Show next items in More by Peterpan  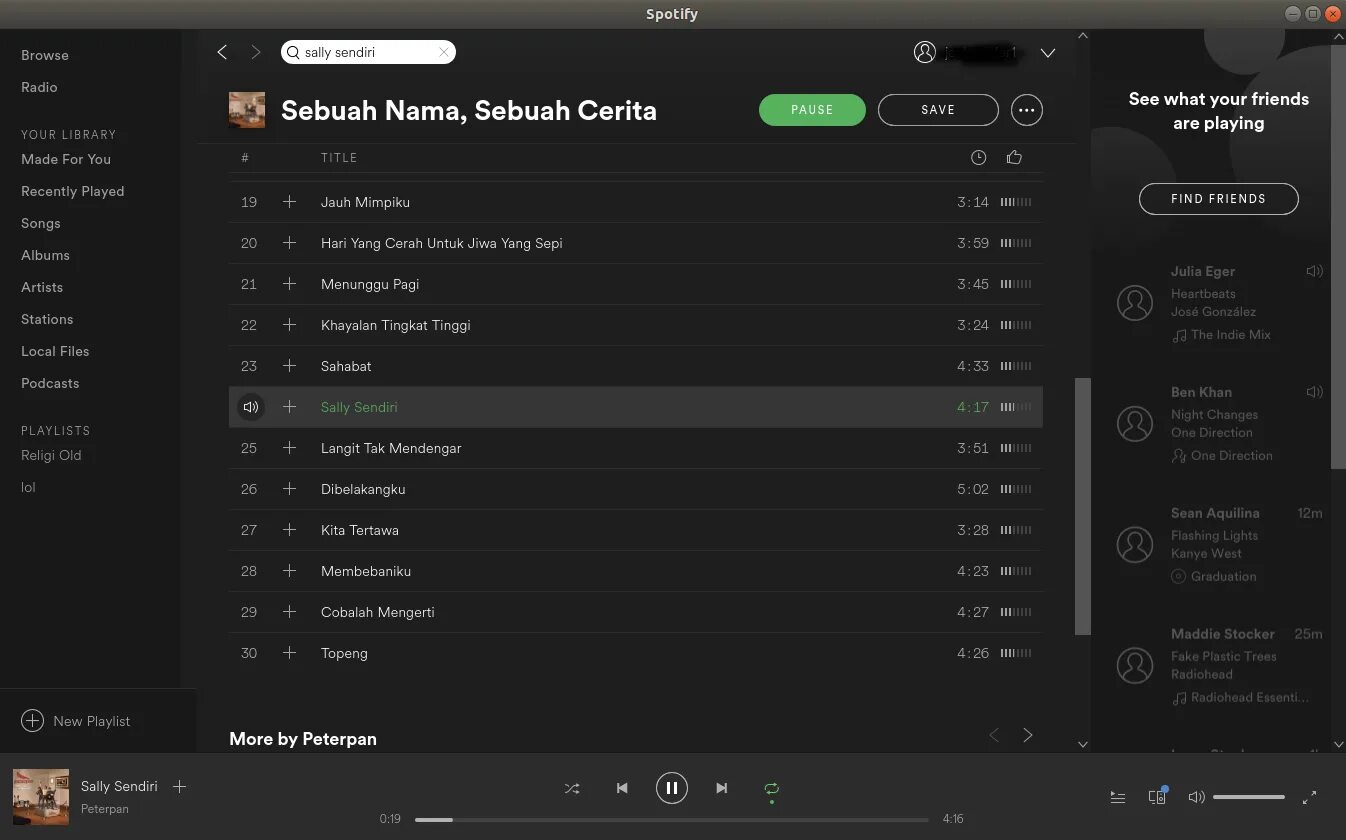(x=1027, y=735)
